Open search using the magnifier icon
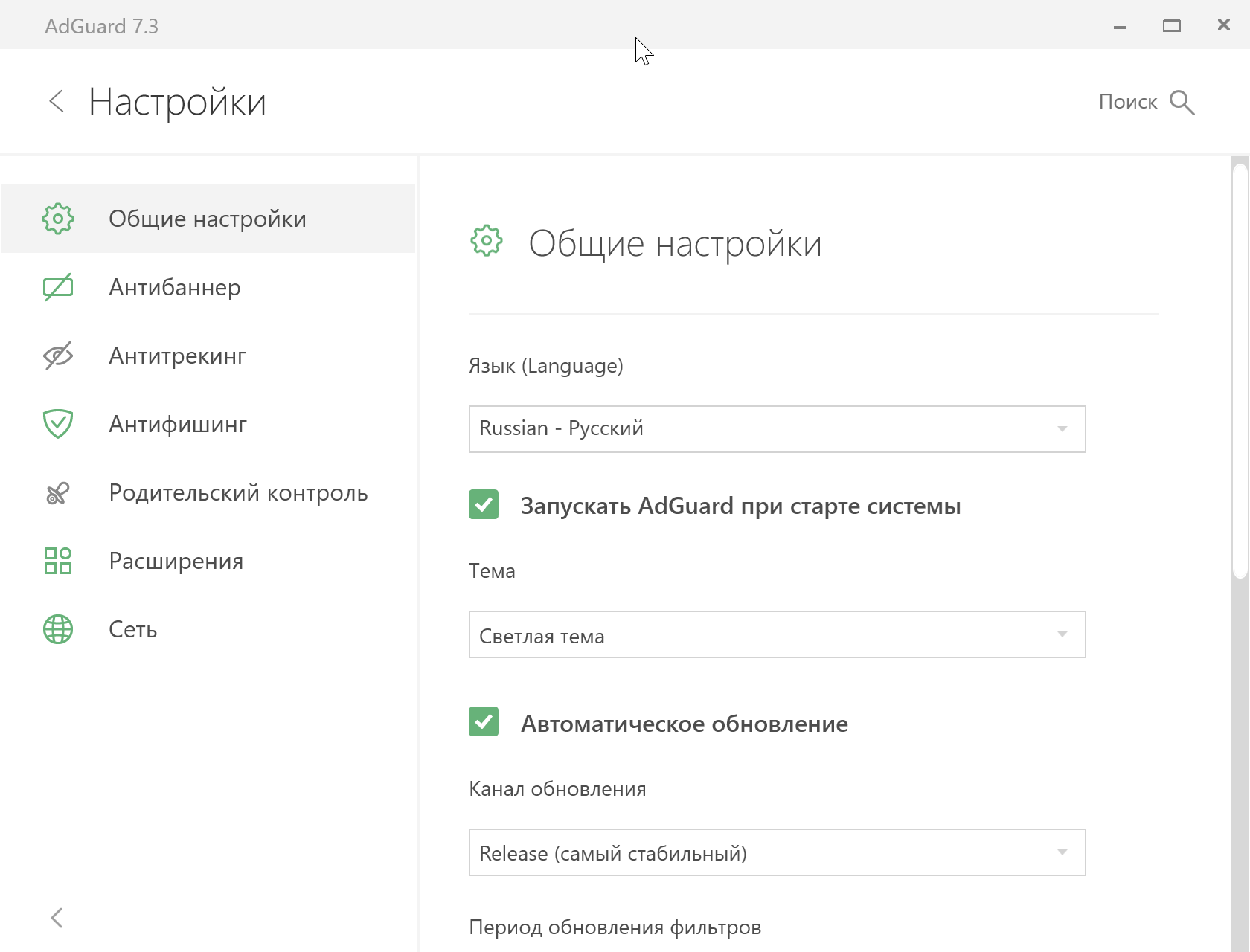Screen dimensions: 1250x952 click(1182, 102)
